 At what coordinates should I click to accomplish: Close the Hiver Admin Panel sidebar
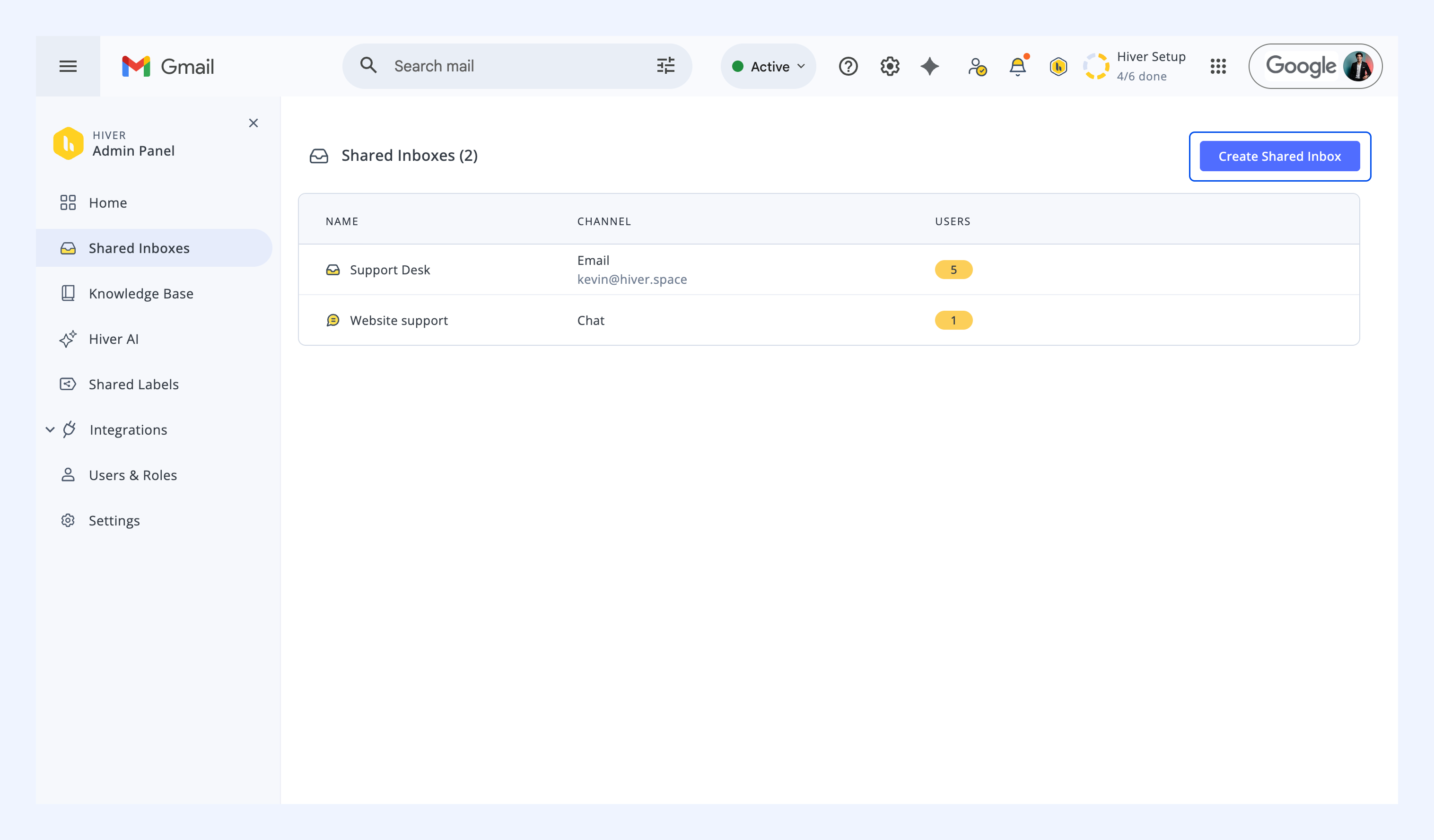[x=253, y=123]
